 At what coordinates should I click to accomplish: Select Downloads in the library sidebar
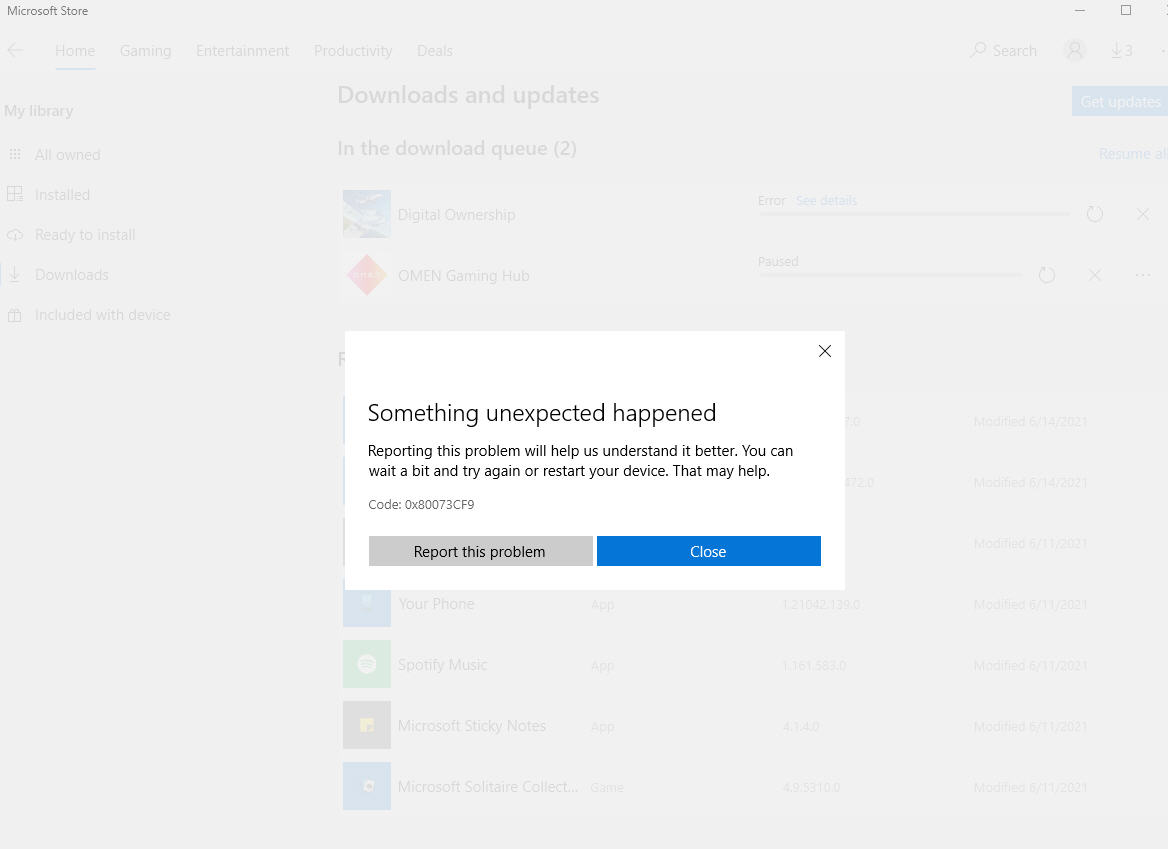(72, 275)
